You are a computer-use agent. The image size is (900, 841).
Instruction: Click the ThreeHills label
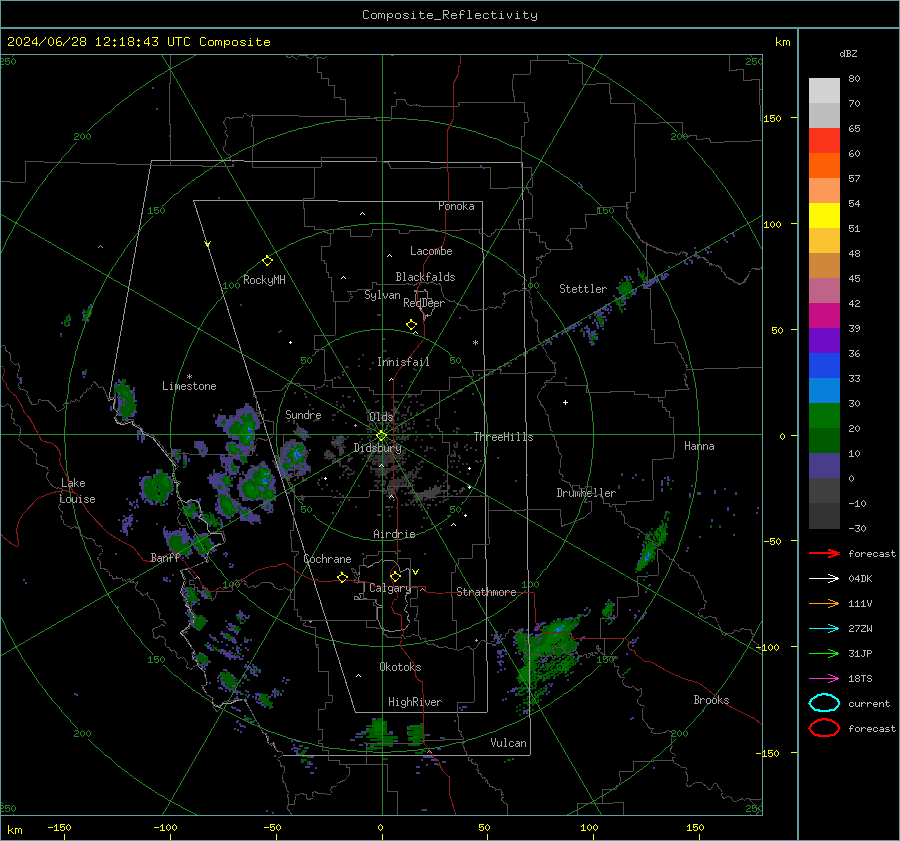tap(503, 437)
